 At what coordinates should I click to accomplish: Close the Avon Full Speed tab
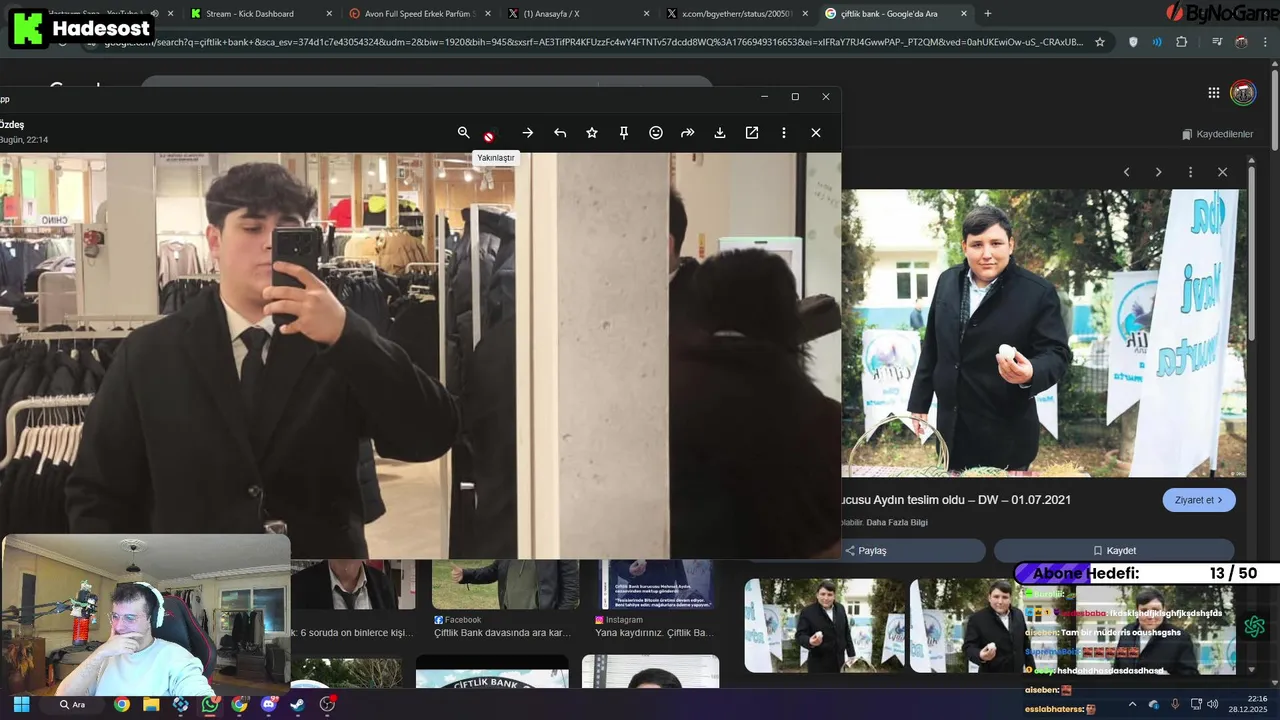[x=488, y=14]
